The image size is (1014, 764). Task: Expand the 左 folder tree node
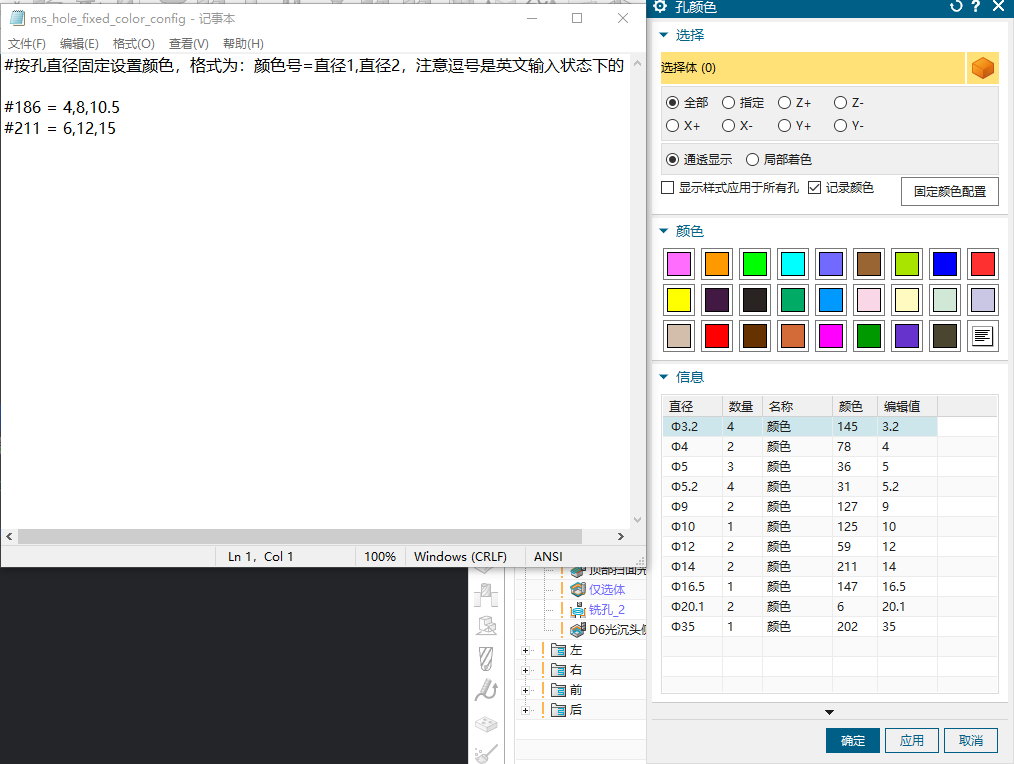525,650
